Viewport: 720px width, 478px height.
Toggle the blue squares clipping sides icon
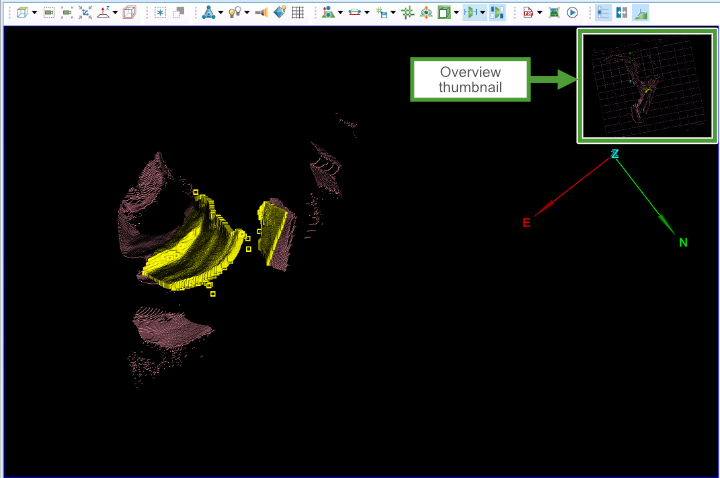pyautogui.click(x=497, y=12)
